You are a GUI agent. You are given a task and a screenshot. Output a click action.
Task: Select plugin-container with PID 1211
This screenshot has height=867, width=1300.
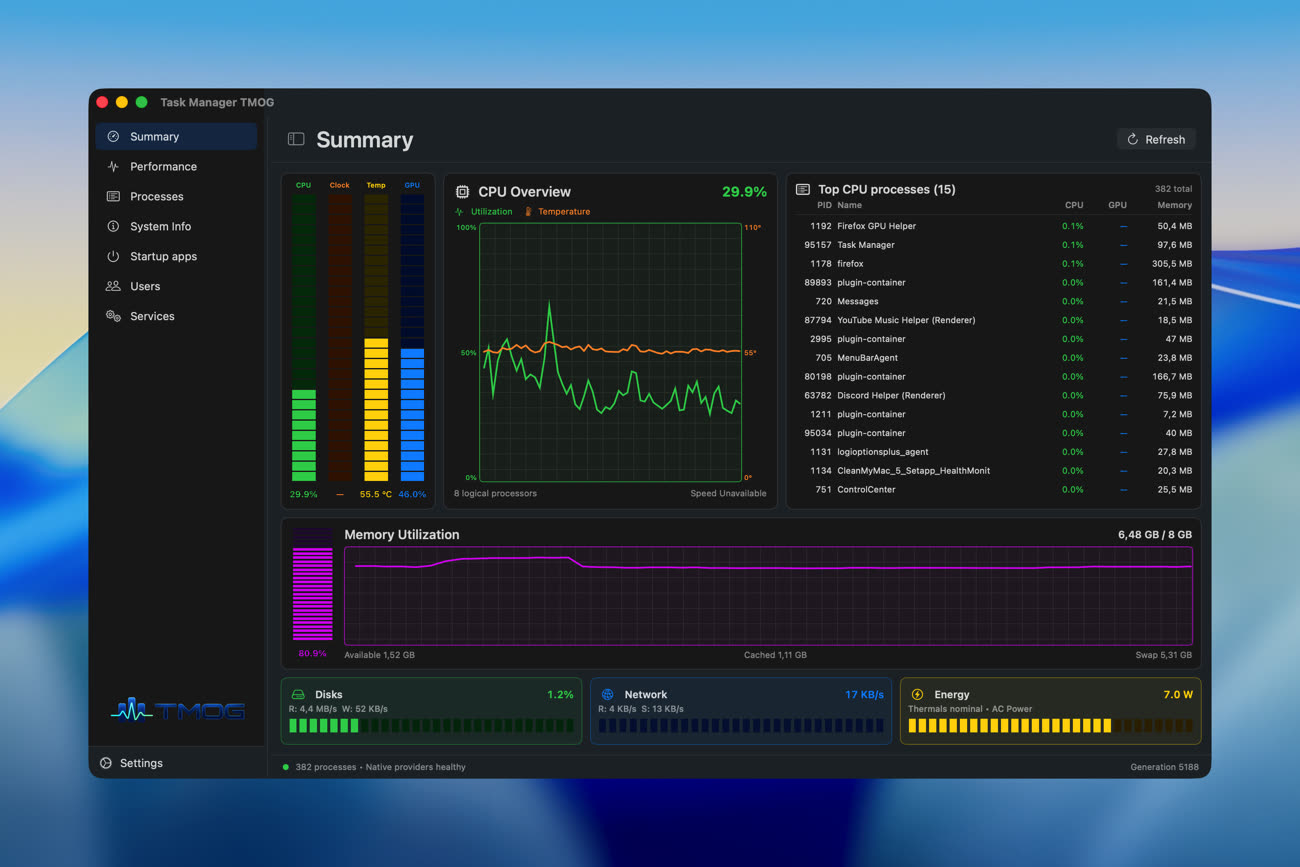(994, 414)
